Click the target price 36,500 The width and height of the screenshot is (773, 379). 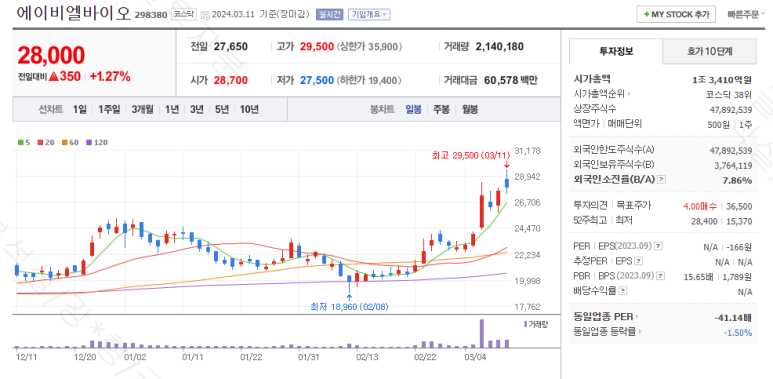pyautogui.click(x=739, y=206)
